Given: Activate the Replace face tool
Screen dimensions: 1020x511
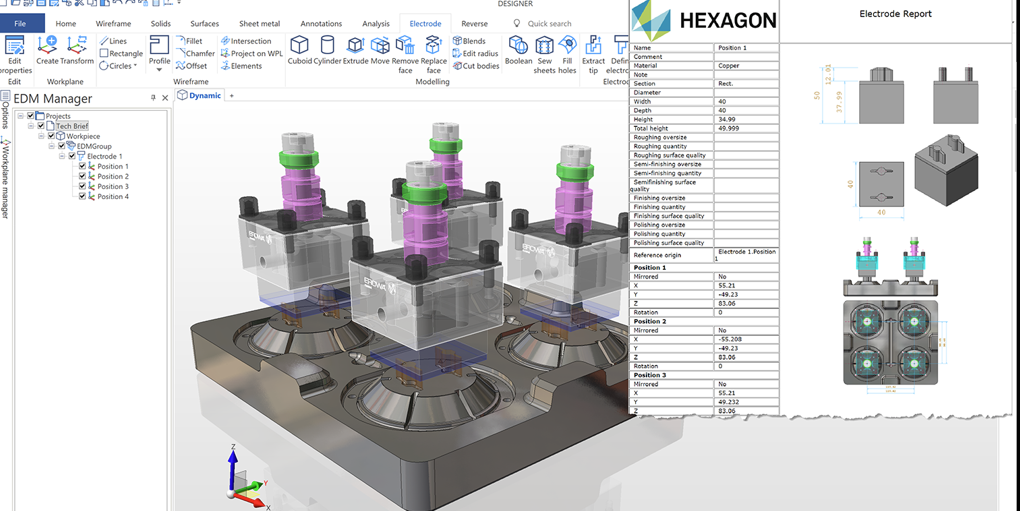Looking at the screenshot, I should [433, 55].
